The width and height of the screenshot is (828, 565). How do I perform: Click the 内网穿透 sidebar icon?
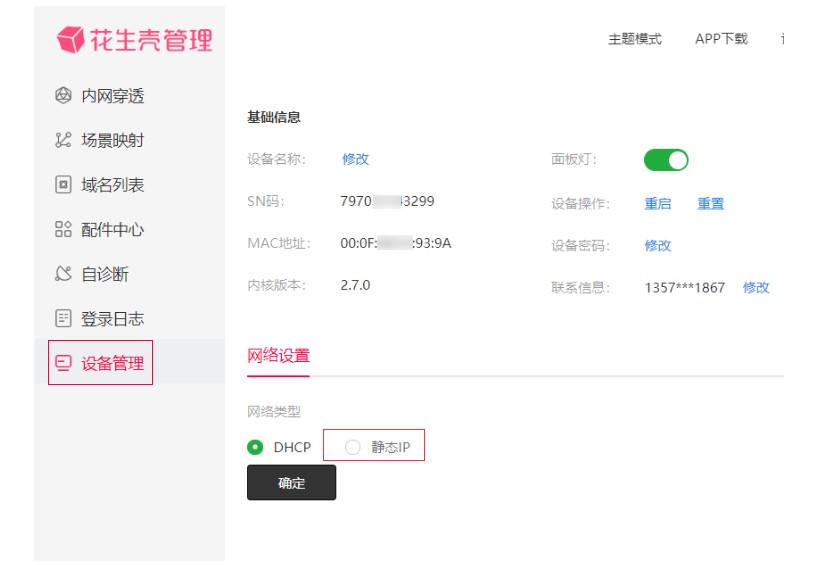[x=63, y=96]
